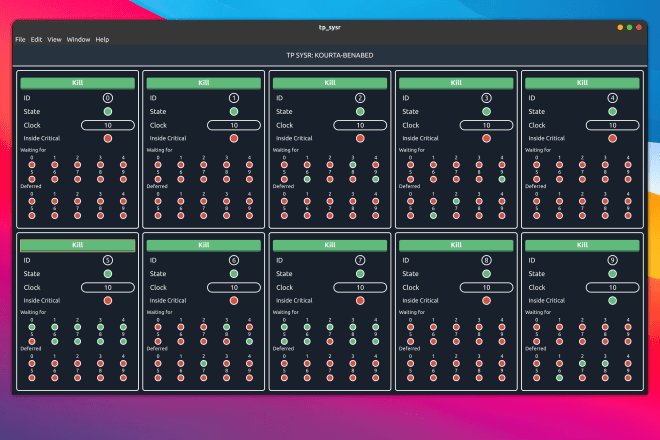Click the Clock field of process 6
The height and width of the screenshot is (440, 660).
234,288
